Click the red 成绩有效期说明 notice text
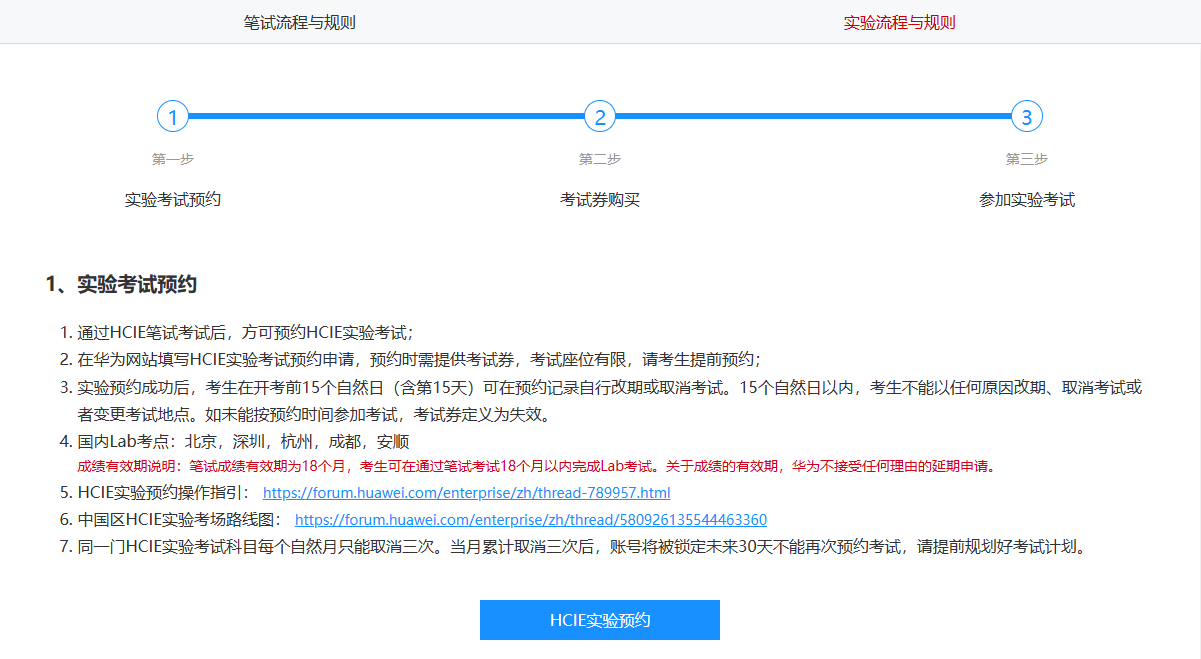The image size is (1201, 659). click(536, 466)
